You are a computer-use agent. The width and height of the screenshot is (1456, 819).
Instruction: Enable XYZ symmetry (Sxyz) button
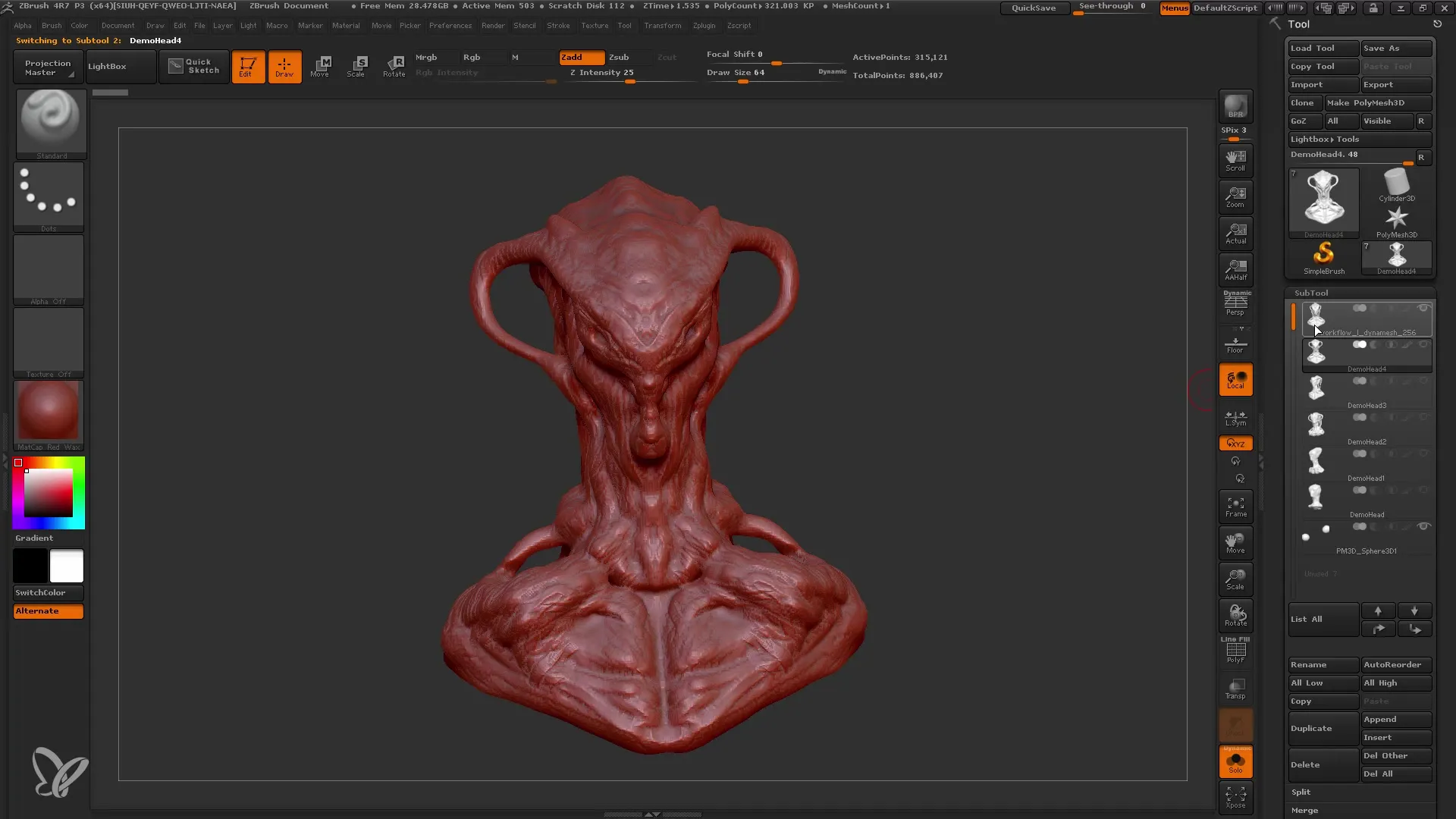point(1236,443)
